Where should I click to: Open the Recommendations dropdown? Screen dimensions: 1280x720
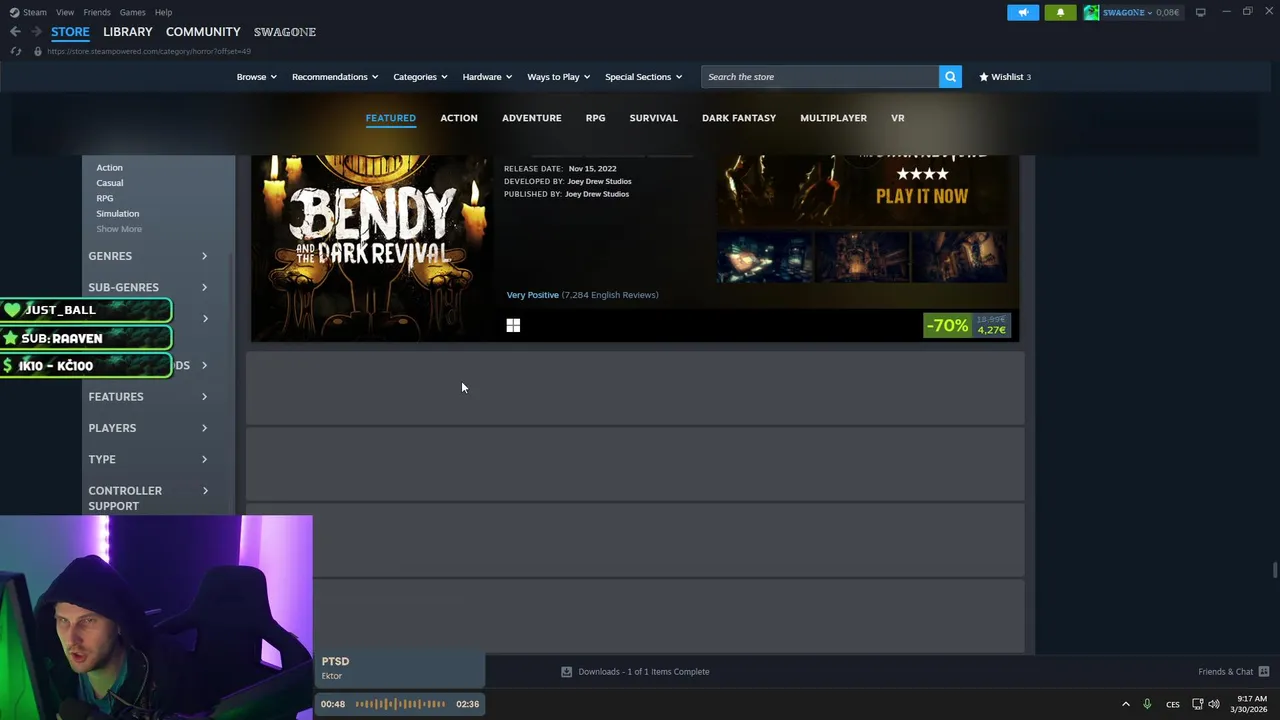point(335,77)
